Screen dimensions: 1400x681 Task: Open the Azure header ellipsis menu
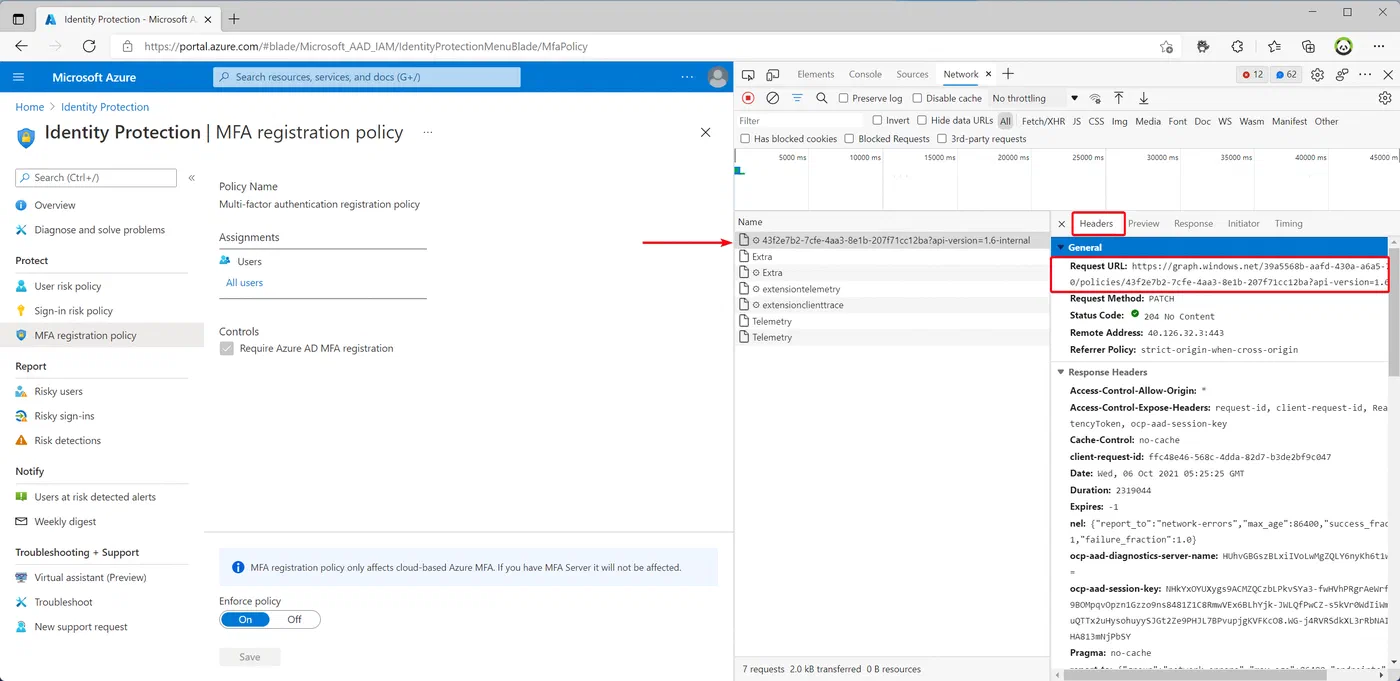tap(687, 77)
